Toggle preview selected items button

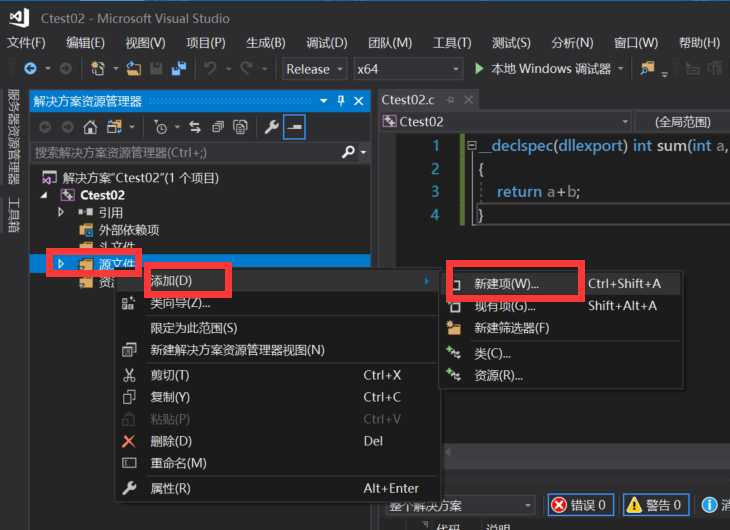tap(294, 127)
